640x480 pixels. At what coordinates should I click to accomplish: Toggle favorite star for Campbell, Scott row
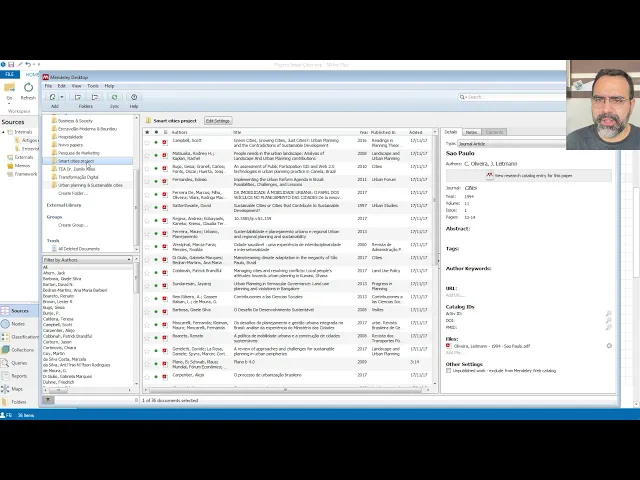tap(147, 142)
